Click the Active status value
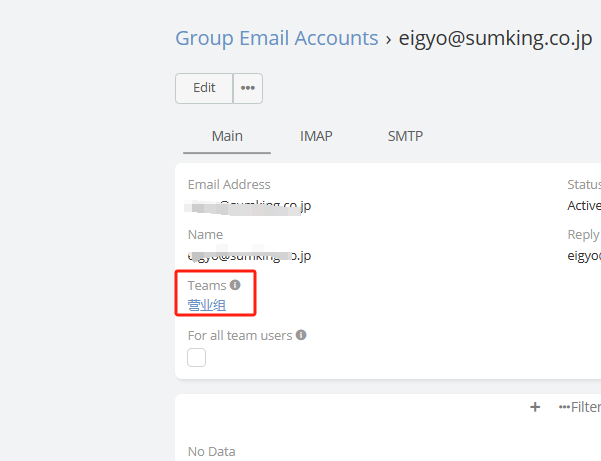The width and height of the screenshot is (601, 461). [583, 205]
